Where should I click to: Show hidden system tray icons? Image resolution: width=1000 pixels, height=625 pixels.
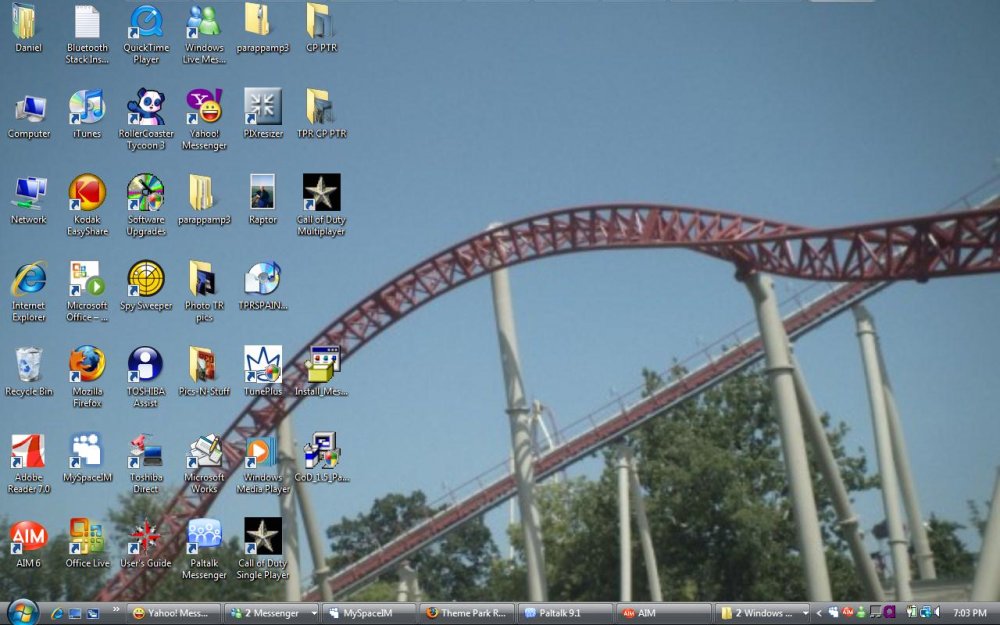point(819,613)
